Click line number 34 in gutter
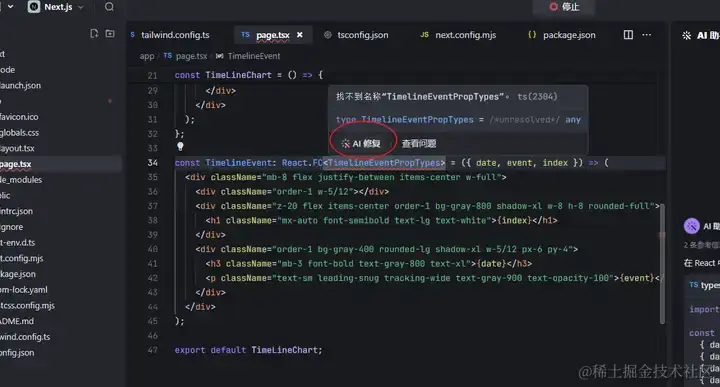 coord(152,163)
